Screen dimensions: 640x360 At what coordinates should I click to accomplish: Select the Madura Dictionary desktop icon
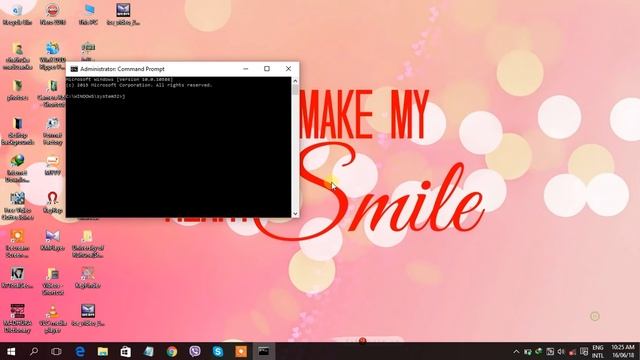17,318
